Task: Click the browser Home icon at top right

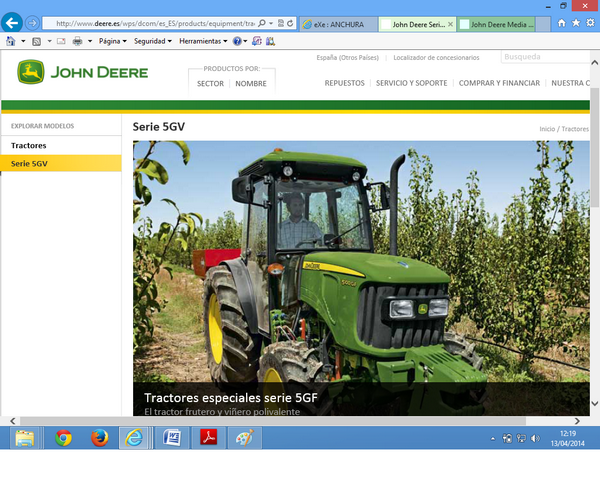Action: pyautogui.click(x=561, y=23)
